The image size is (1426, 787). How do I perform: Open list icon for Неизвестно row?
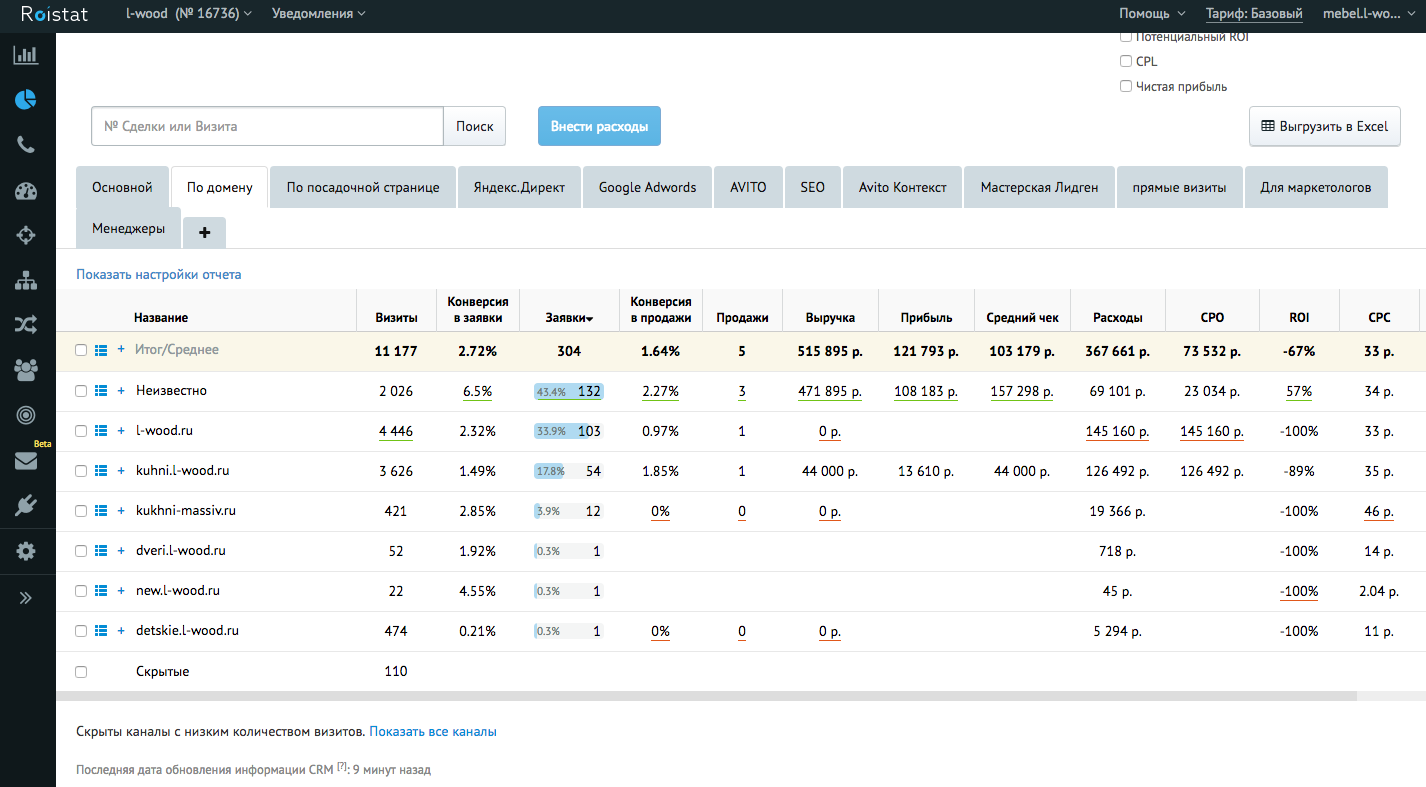(100, 391)
